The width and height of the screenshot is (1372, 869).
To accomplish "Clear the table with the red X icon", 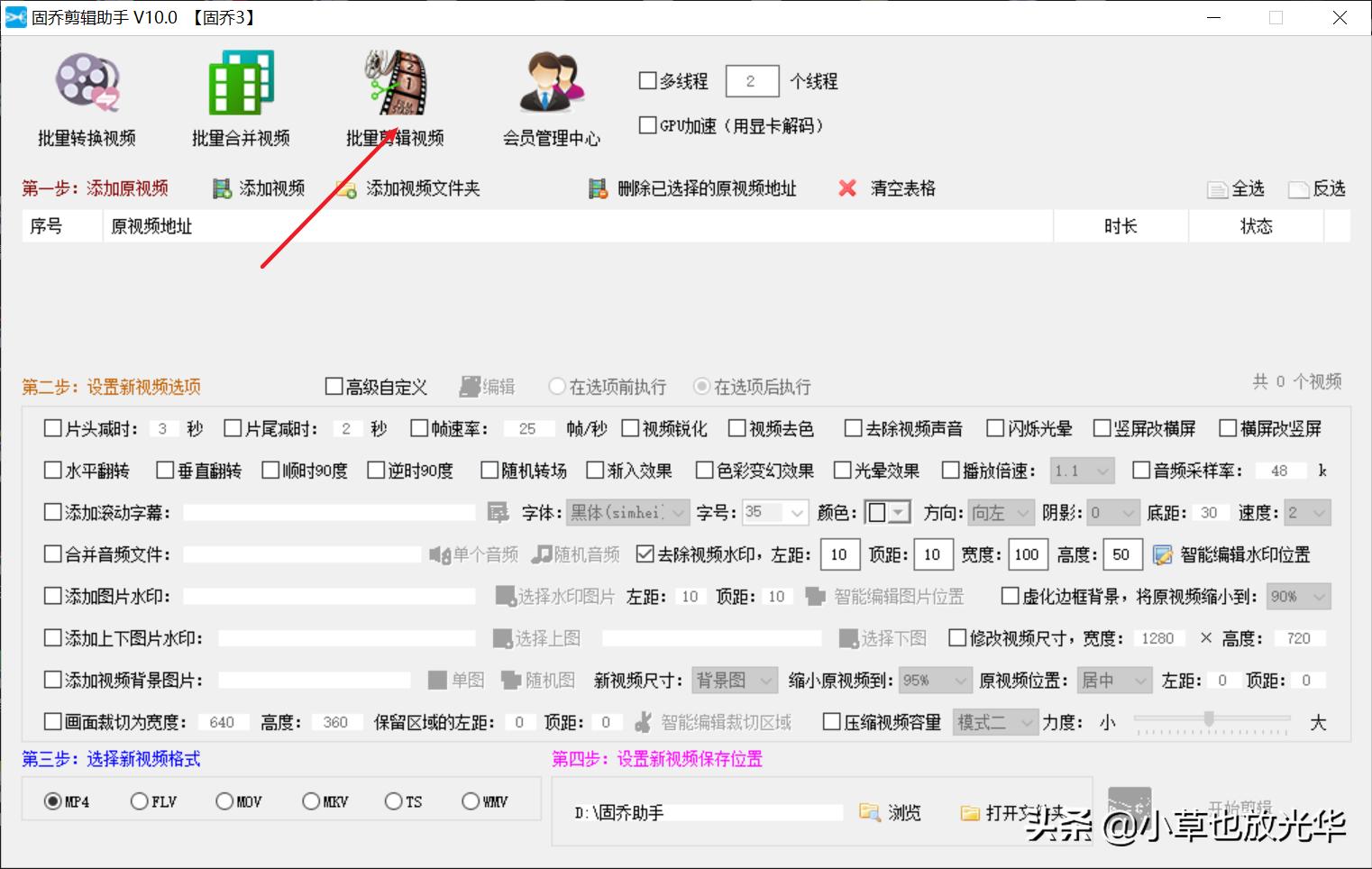I will 846,188.
